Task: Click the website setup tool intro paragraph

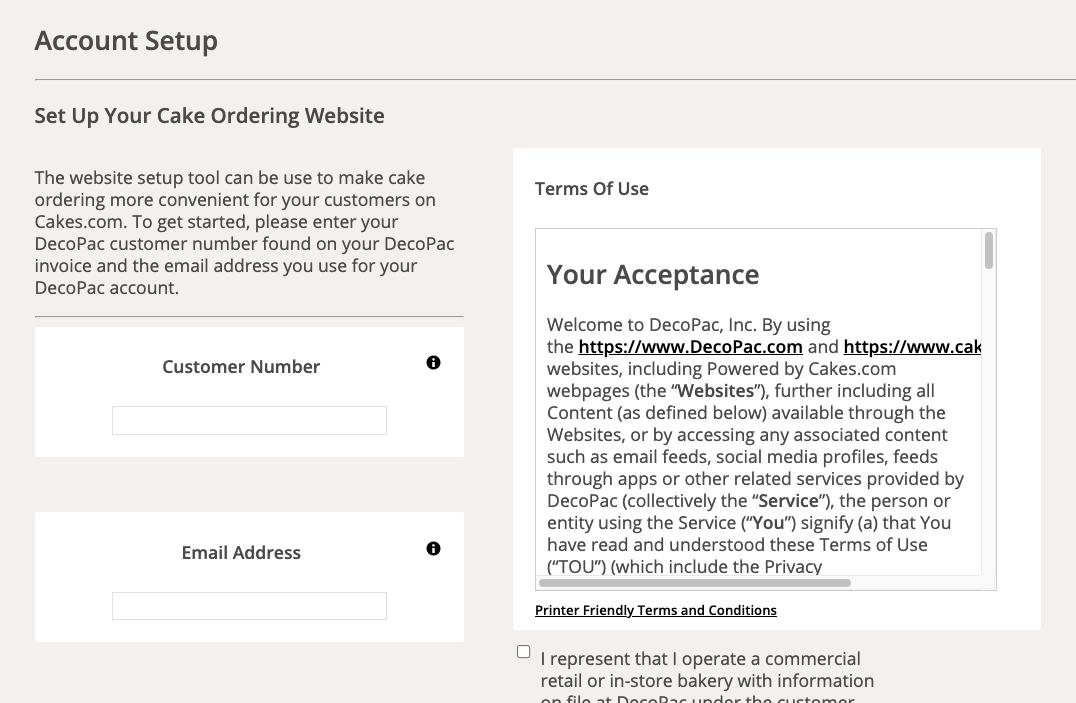Action: coord(245,233)
